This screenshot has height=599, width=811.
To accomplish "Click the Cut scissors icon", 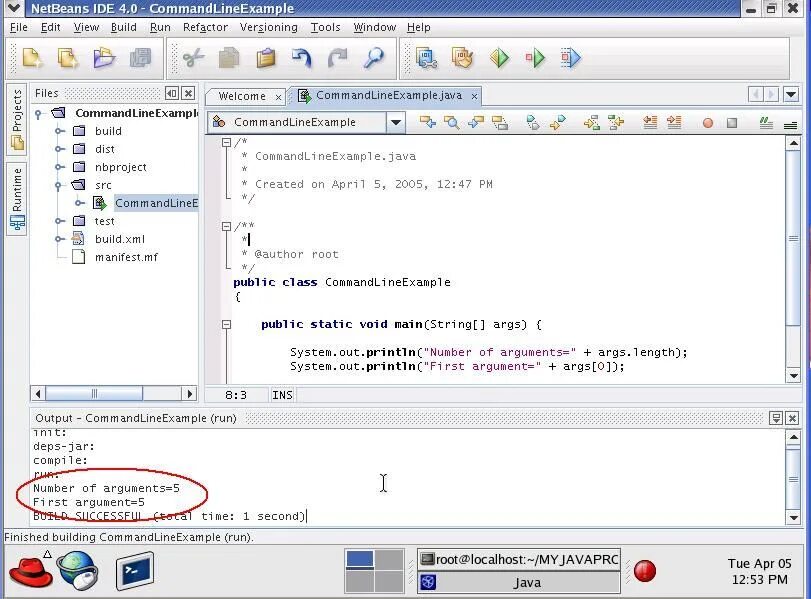I will click(x=193, y=58).
